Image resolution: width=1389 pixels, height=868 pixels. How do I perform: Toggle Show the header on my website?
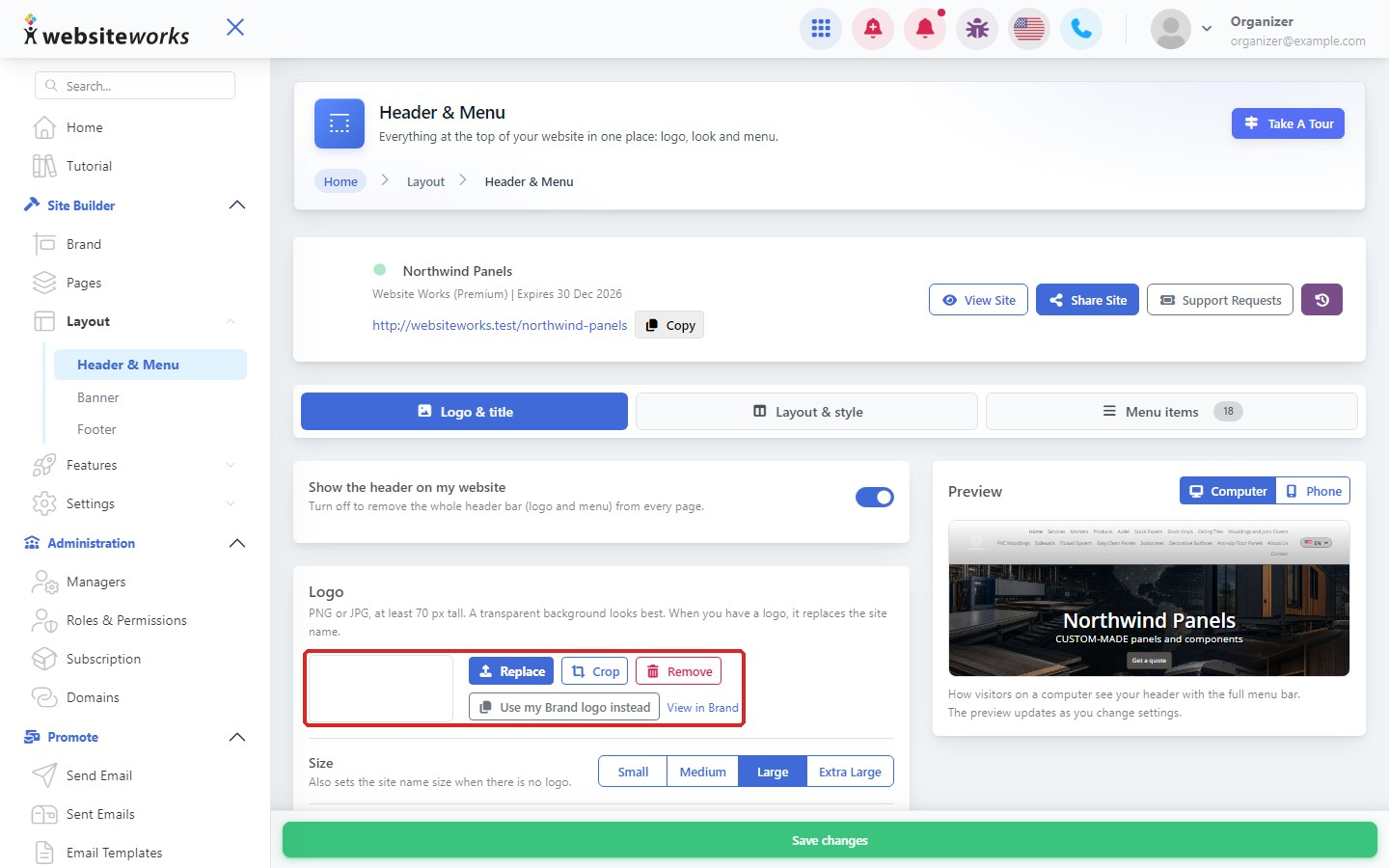pyautogui.click(x=875, y=497)
